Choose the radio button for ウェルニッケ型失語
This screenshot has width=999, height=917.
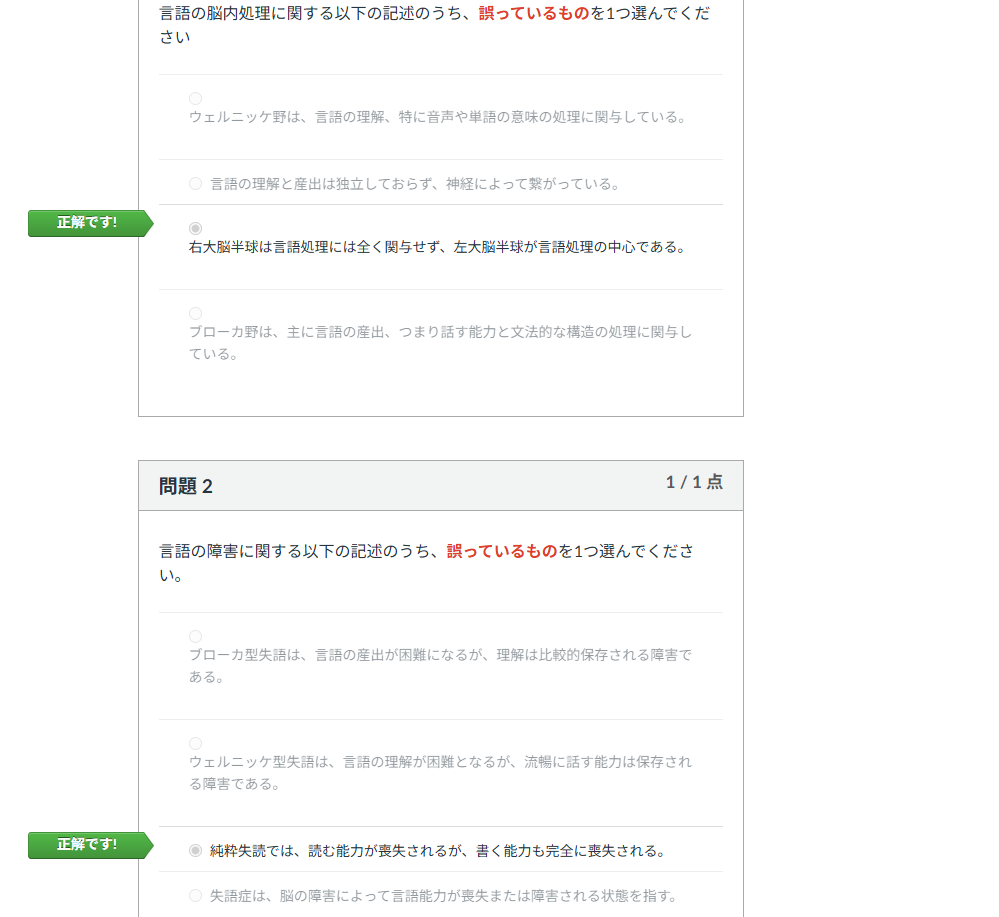coord(195,743)
